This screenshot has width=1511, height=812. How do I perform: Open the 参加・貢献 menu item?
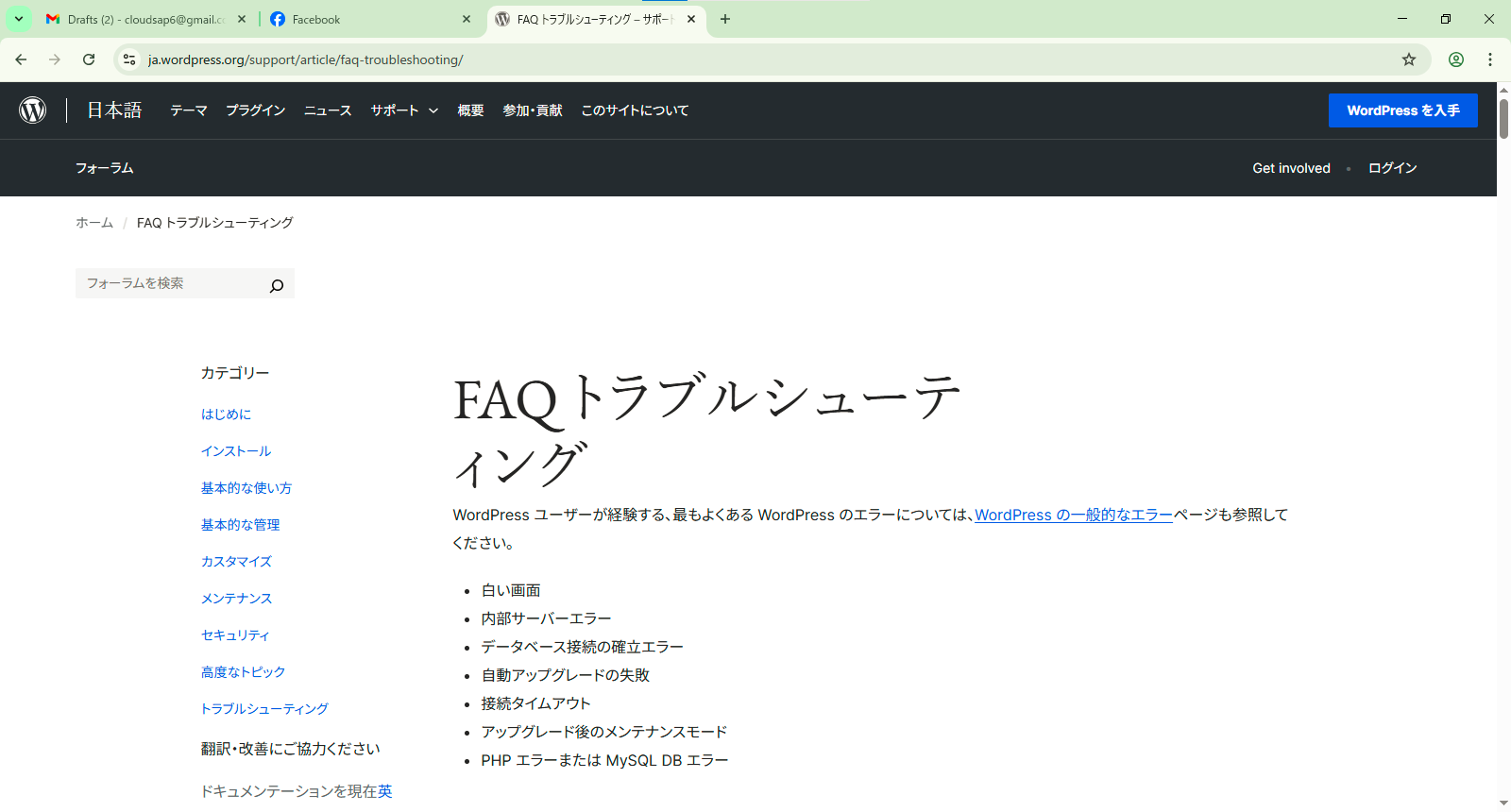pyautogui.click(x=533, y=110)
